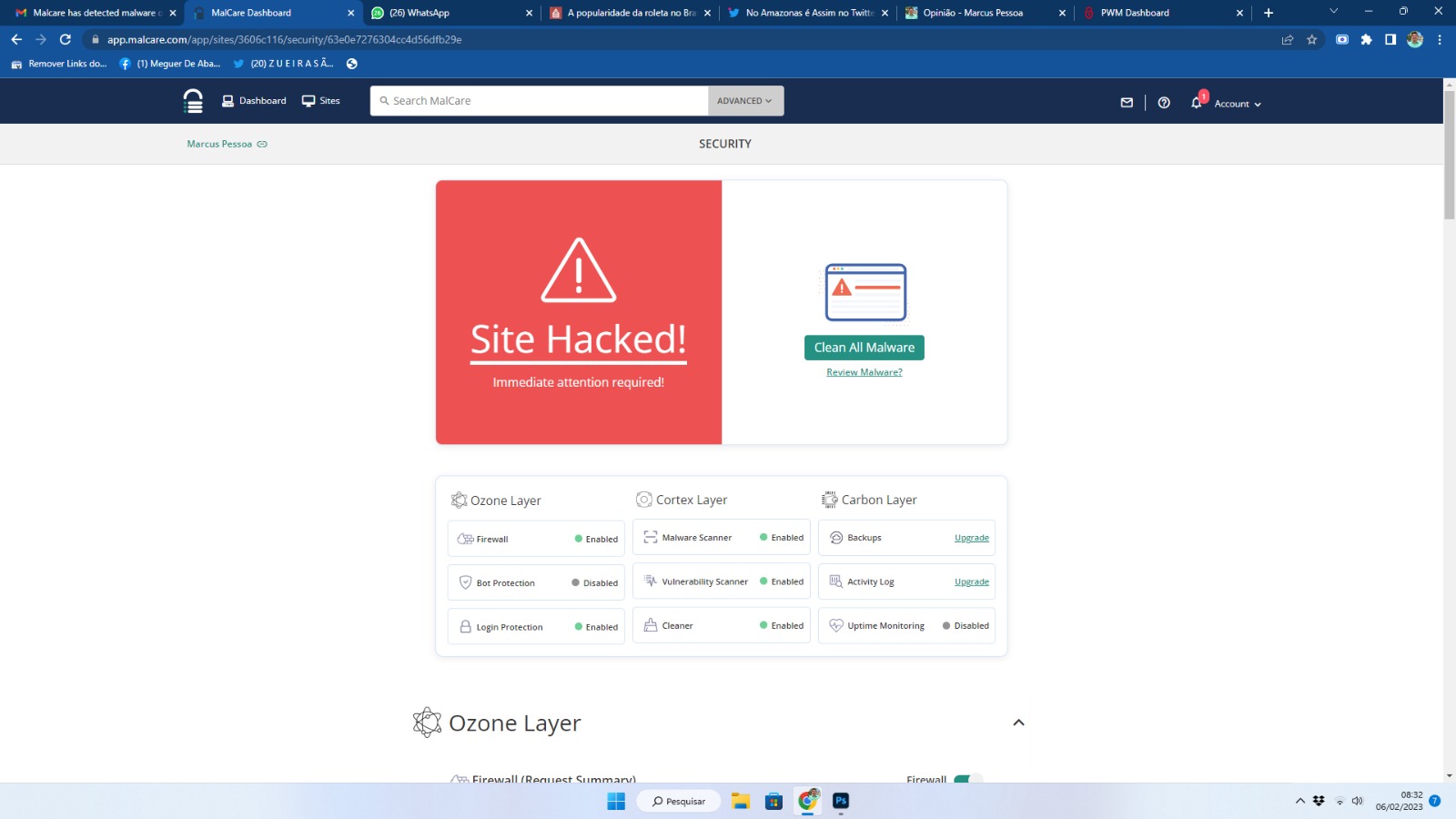Select the Cleaner icon
The image size is (1456, 819).
pos(651,625)
